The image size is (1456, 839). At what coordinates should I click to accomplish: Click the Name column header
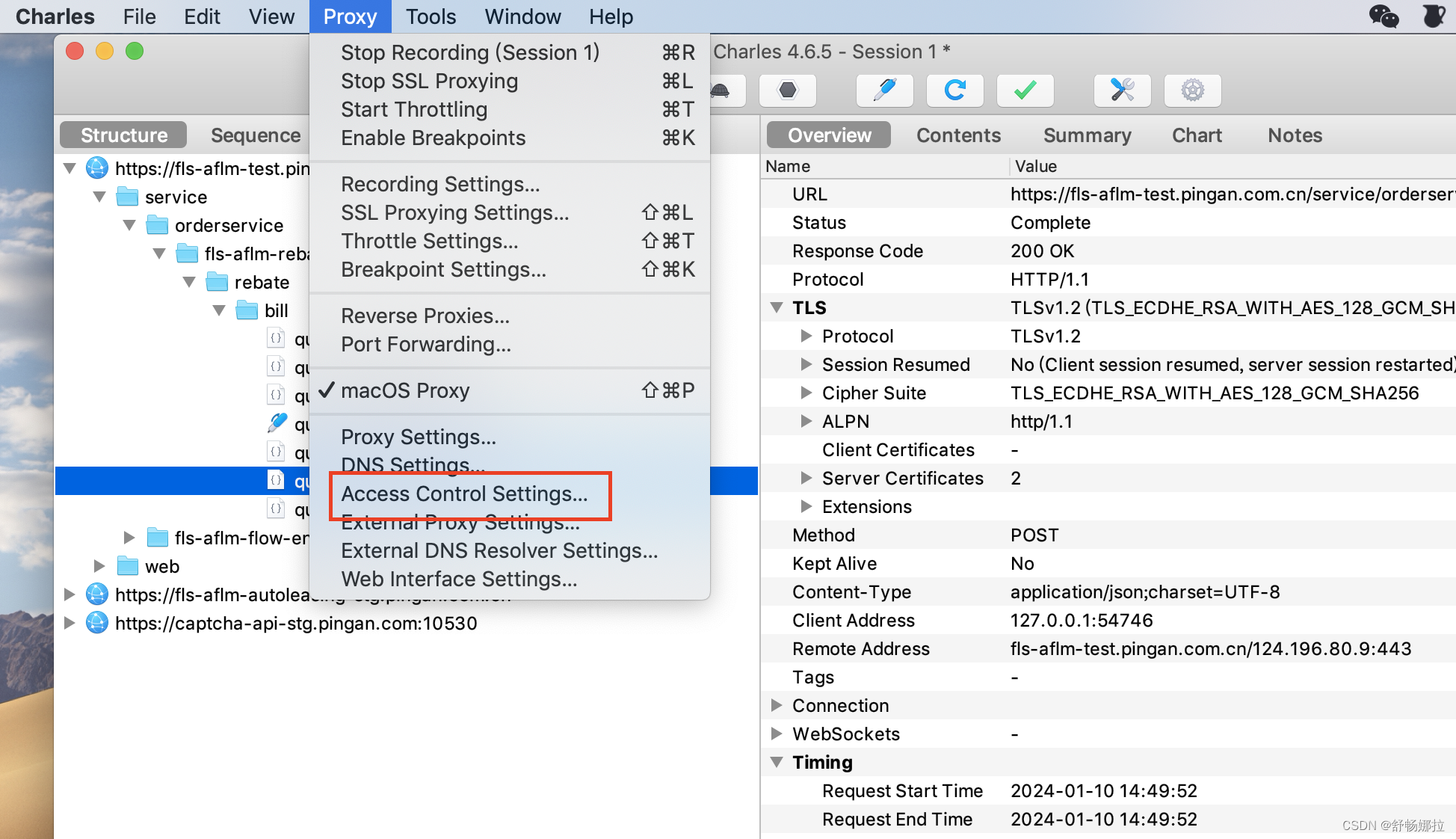[x=885, y=166]
